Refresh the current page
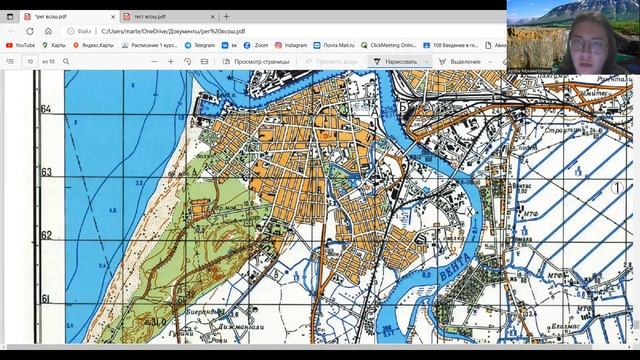Screen dimensions: 640x360 tap(30, 31)
